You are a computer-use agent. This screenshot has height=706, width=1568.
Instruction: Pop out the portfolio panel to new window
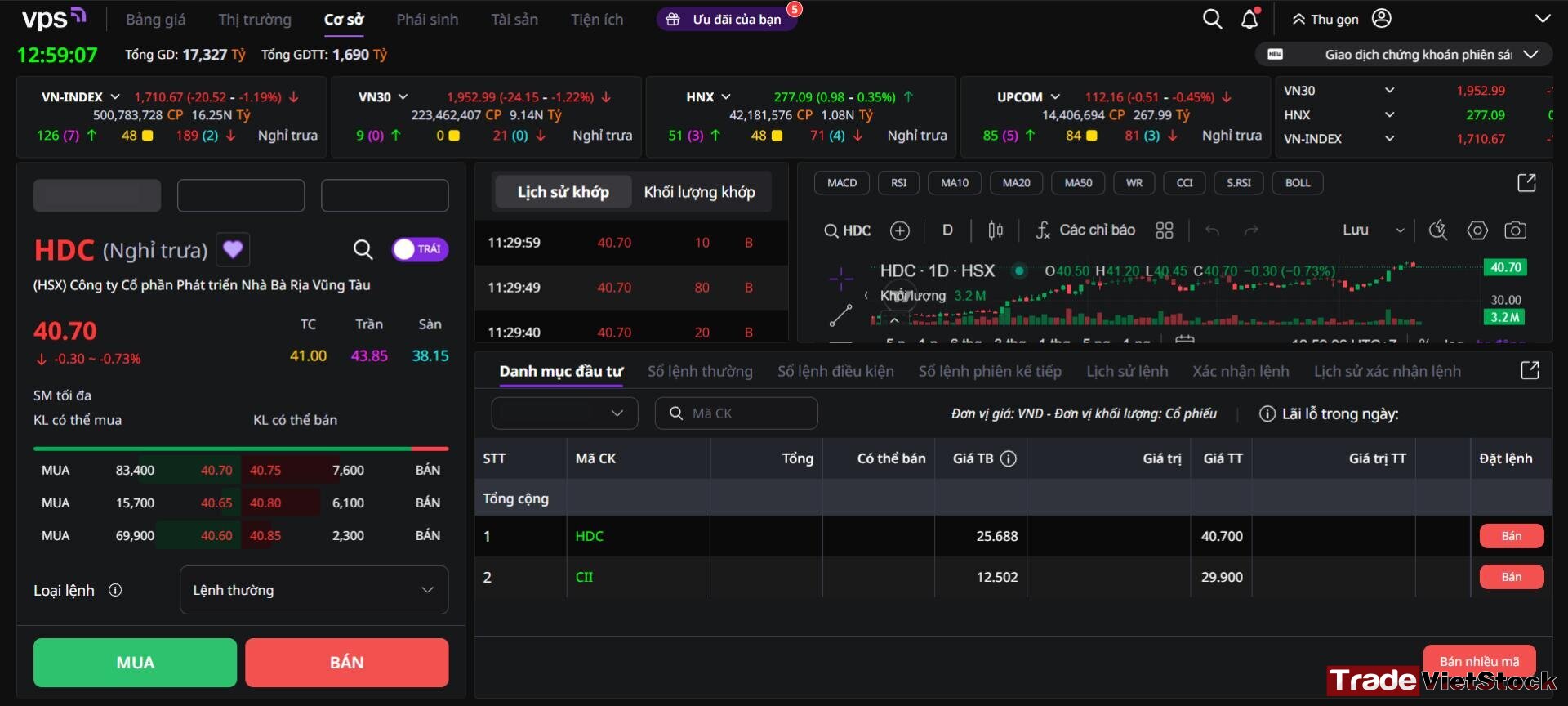1530,370
